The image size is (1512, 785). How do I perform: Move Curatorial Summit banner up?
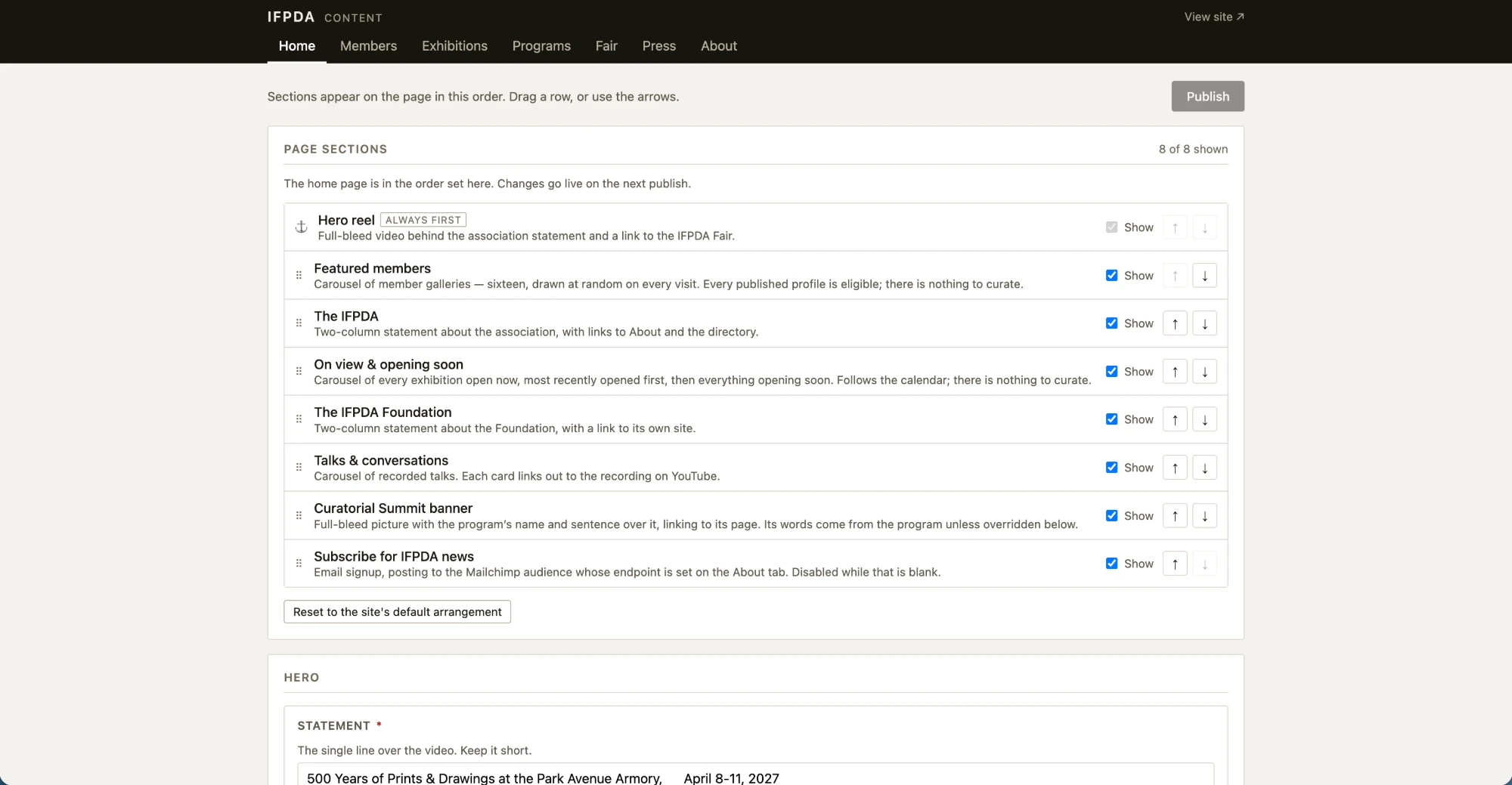(1175, 516)
